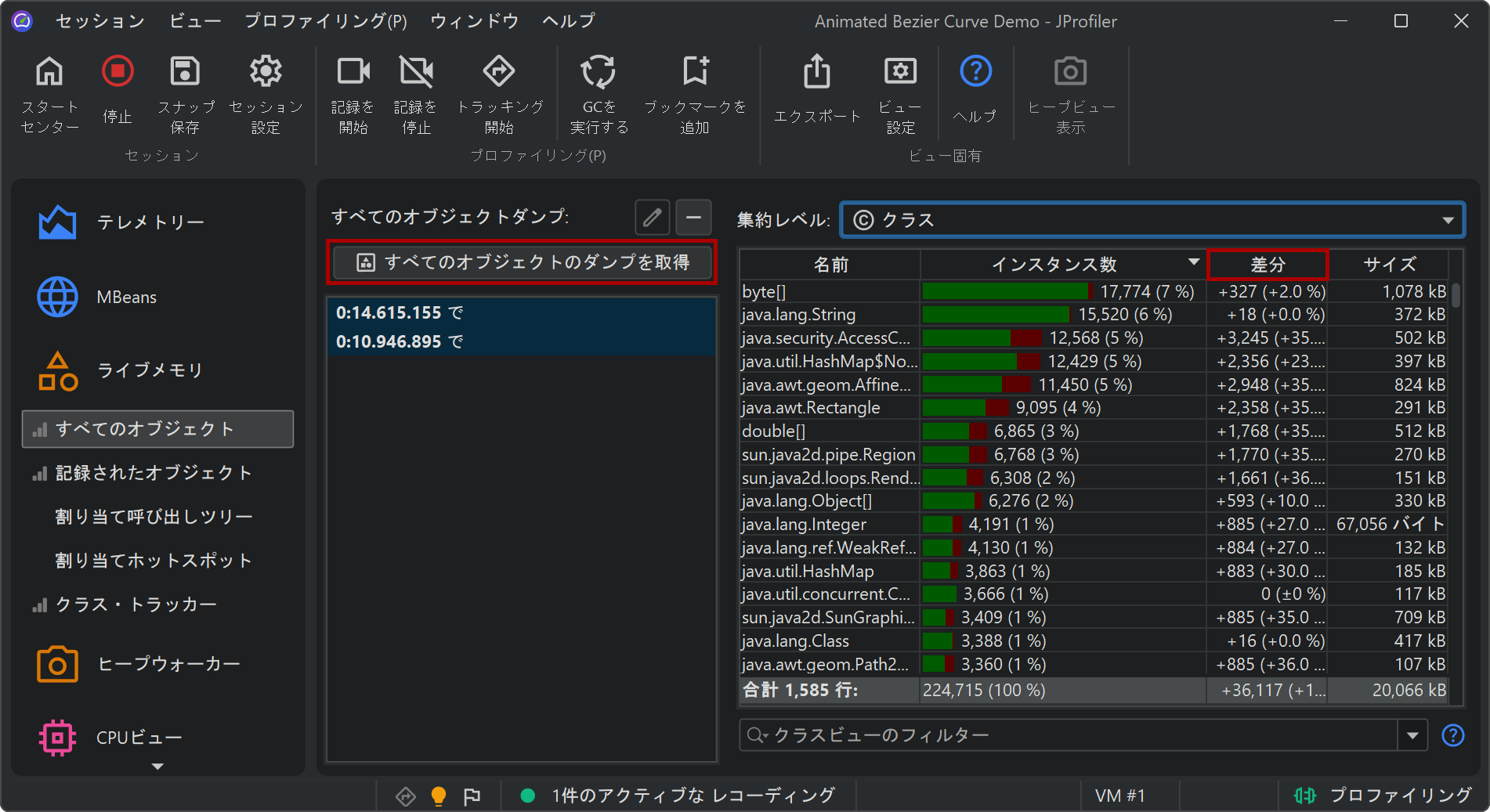Open the ウィンドウ menu
Viewport: 1490px width, 812px height.
474,21
